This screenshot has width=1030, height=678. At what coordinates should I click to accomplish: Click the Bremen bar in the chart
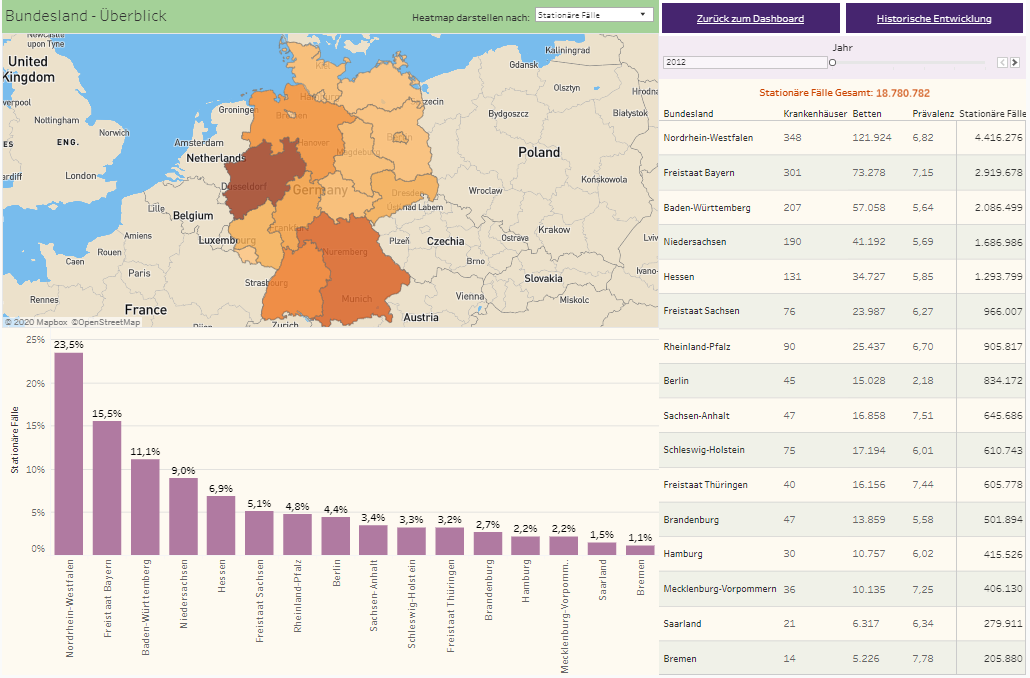639,549
